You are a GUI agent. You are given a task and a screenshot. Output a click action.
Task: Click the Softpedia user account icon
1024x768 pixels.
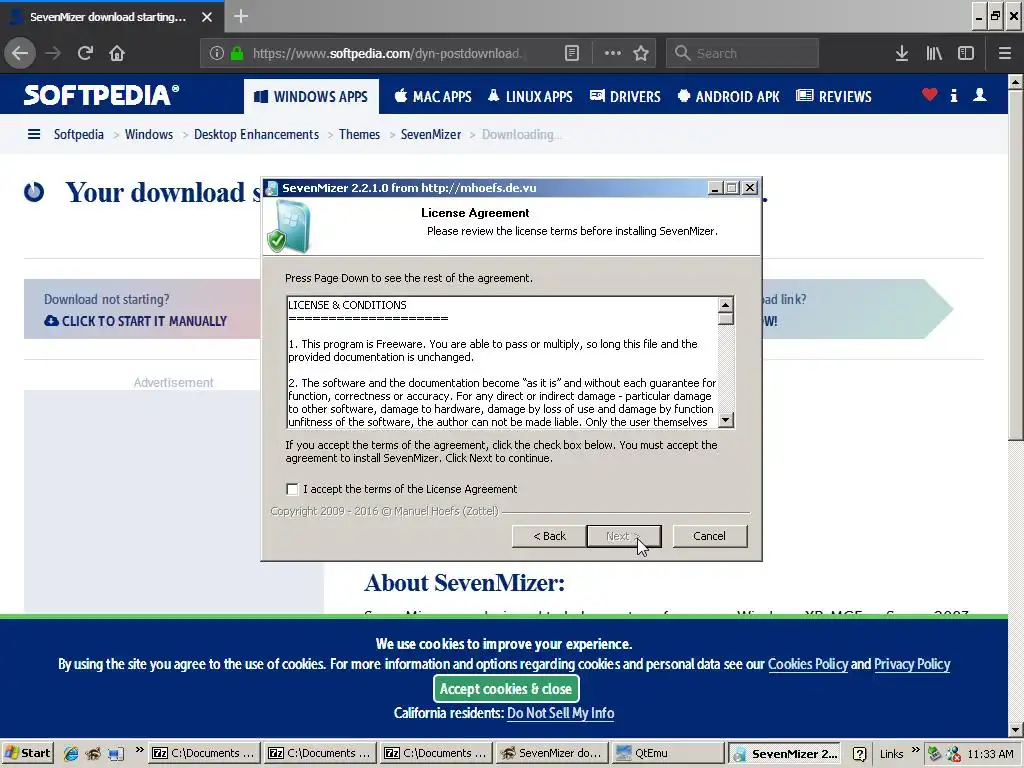coord(980,95)
